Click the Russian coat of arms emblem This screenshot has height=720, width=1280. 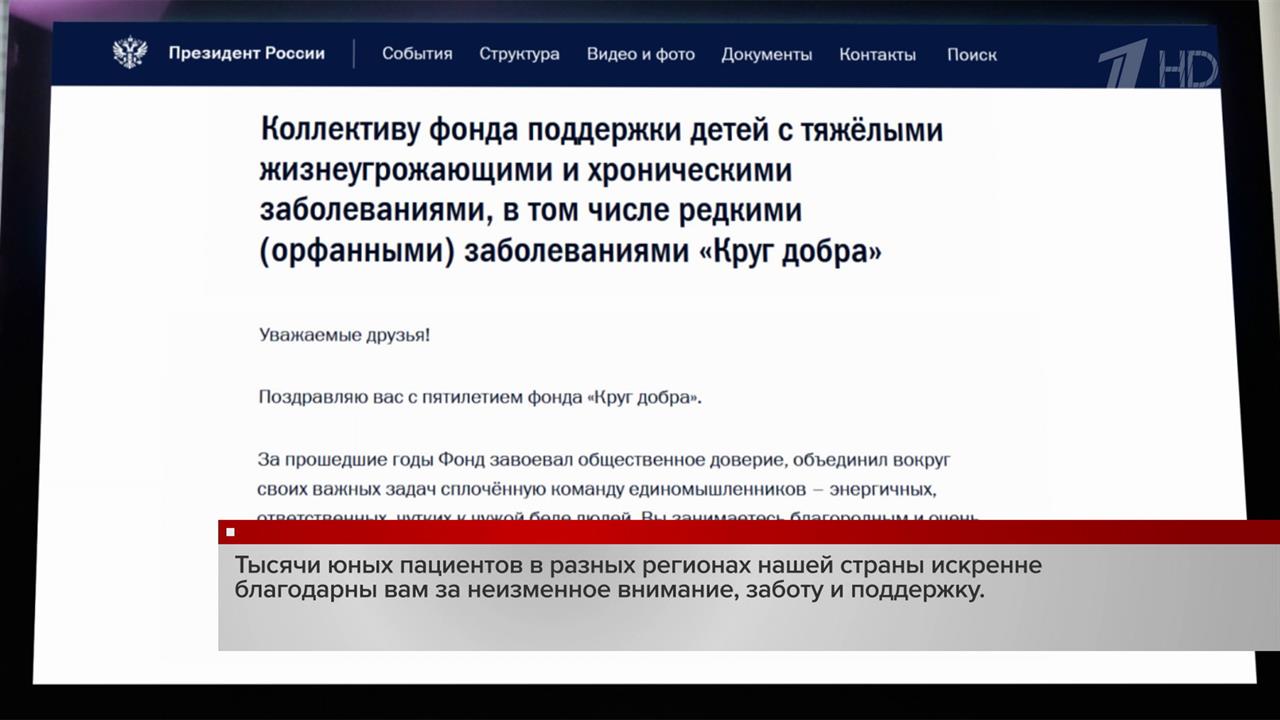pos(130,53)
